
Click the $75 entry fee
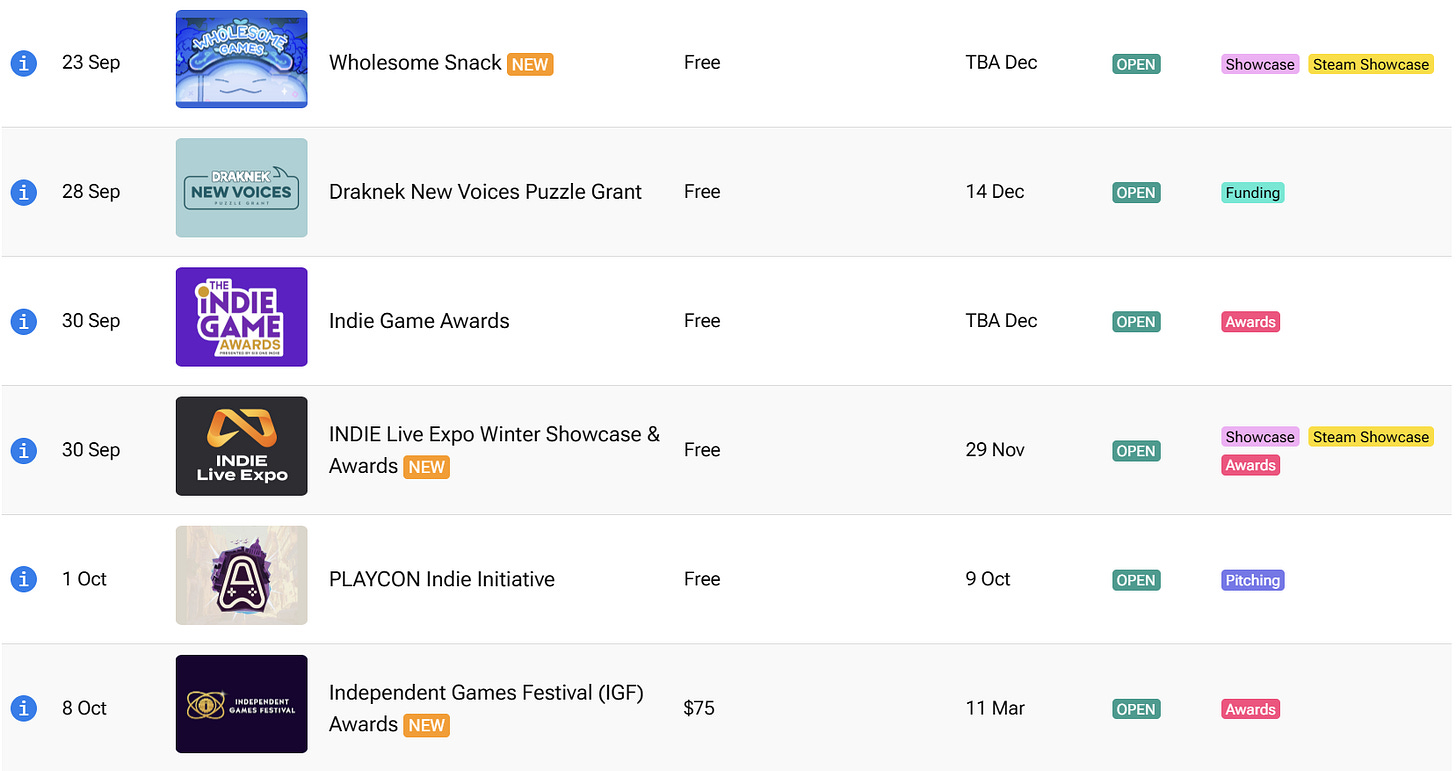(x=699, y=708)
